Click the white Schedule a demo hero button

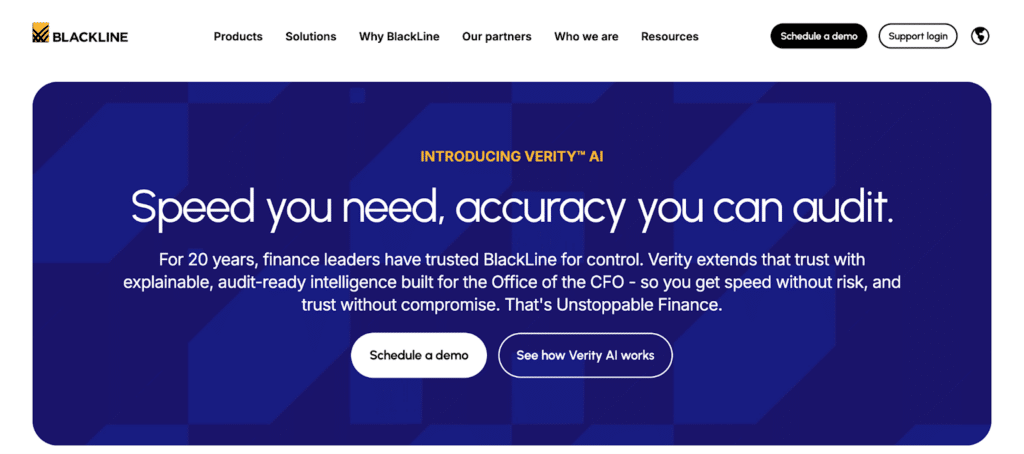click(419, 355)
